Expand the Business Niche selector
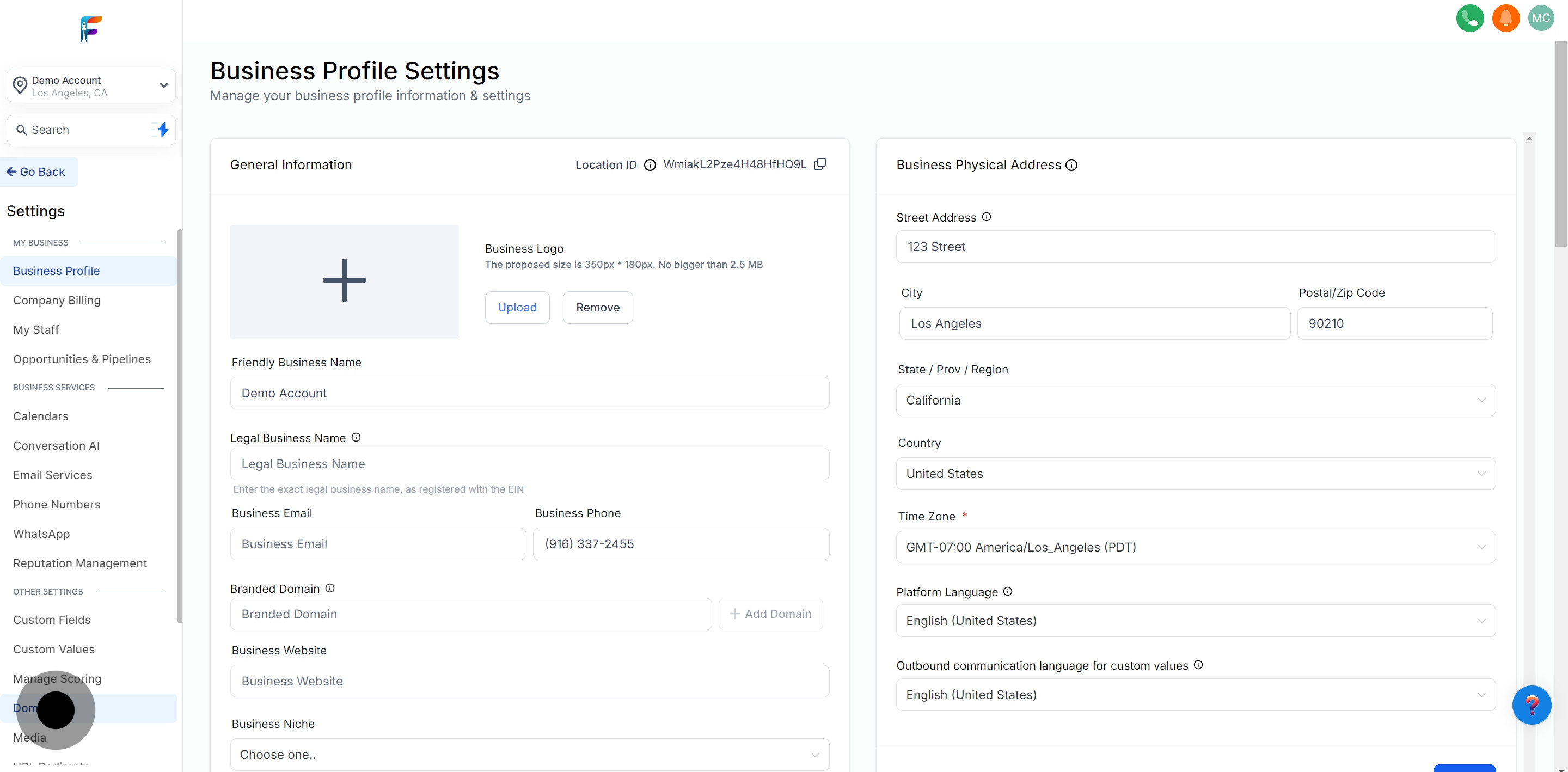This screenshot has width=1568, height=772. click(529, 755)
